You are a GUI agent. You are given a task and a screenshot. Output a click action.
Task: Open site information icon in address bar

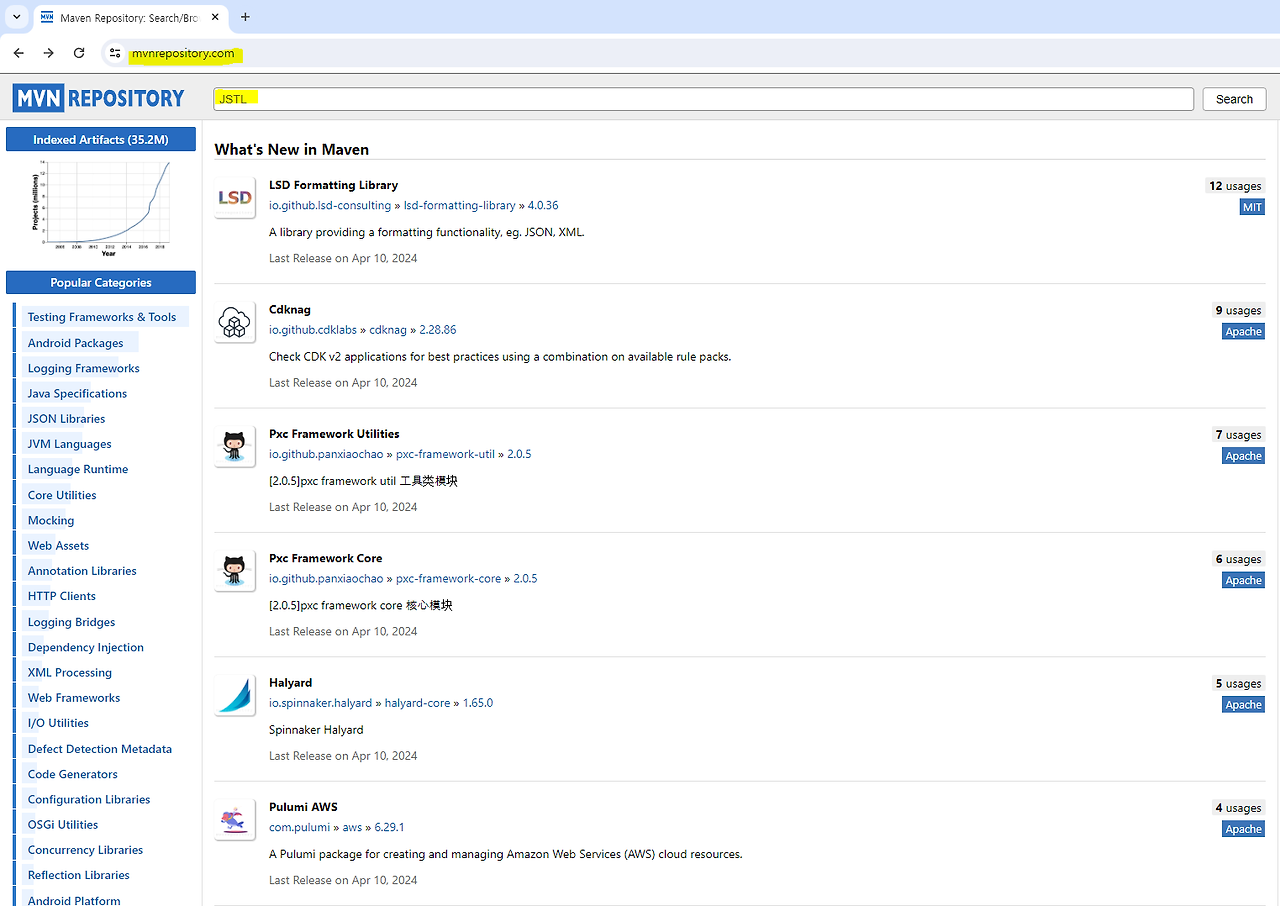tap(115, 53)
